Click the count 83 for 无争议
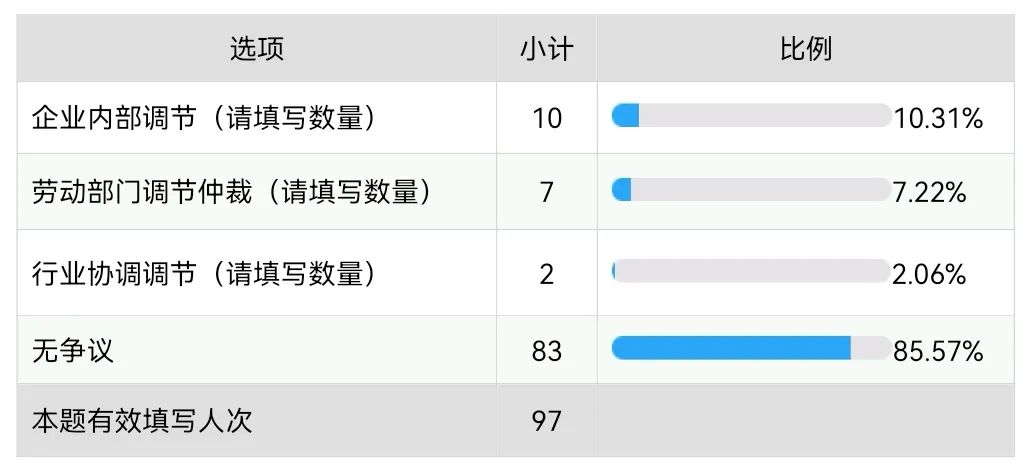 pos(546,350)
